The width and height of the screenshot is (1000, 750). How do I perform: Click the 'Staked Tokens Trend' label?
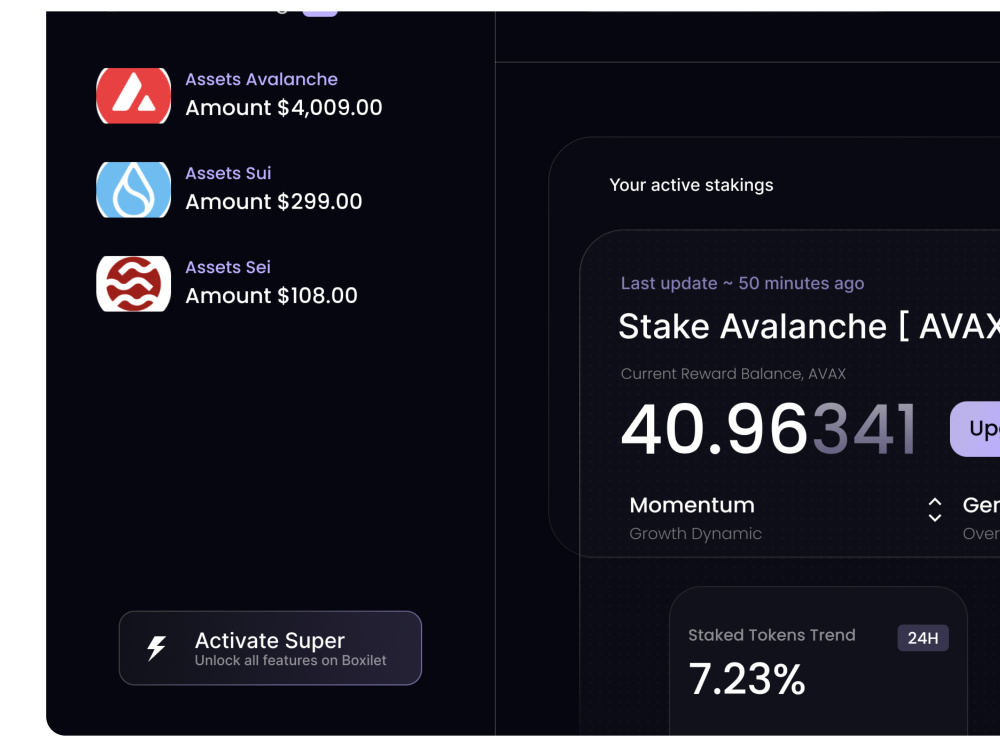[x=772, y=635]
